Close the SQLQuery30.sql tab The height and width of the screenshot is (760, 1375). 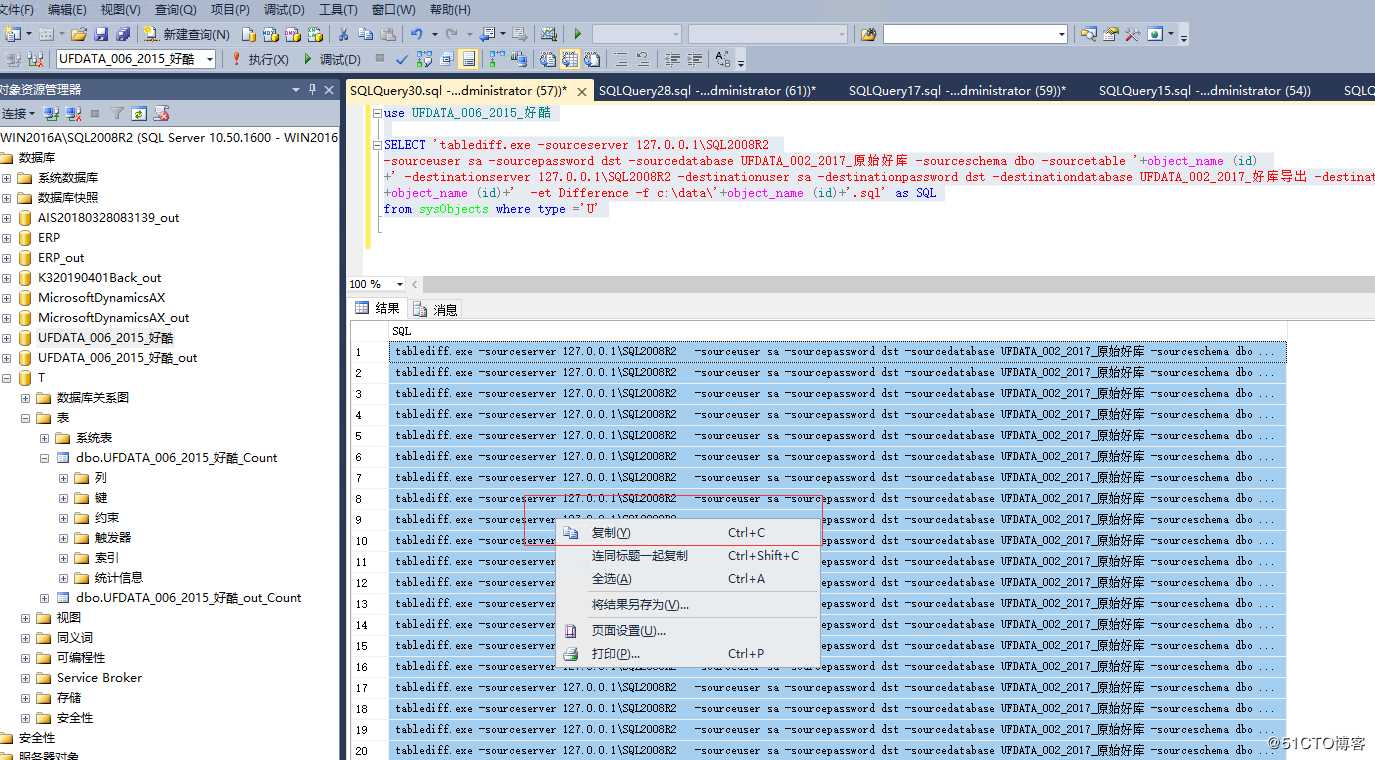(582, 91)
